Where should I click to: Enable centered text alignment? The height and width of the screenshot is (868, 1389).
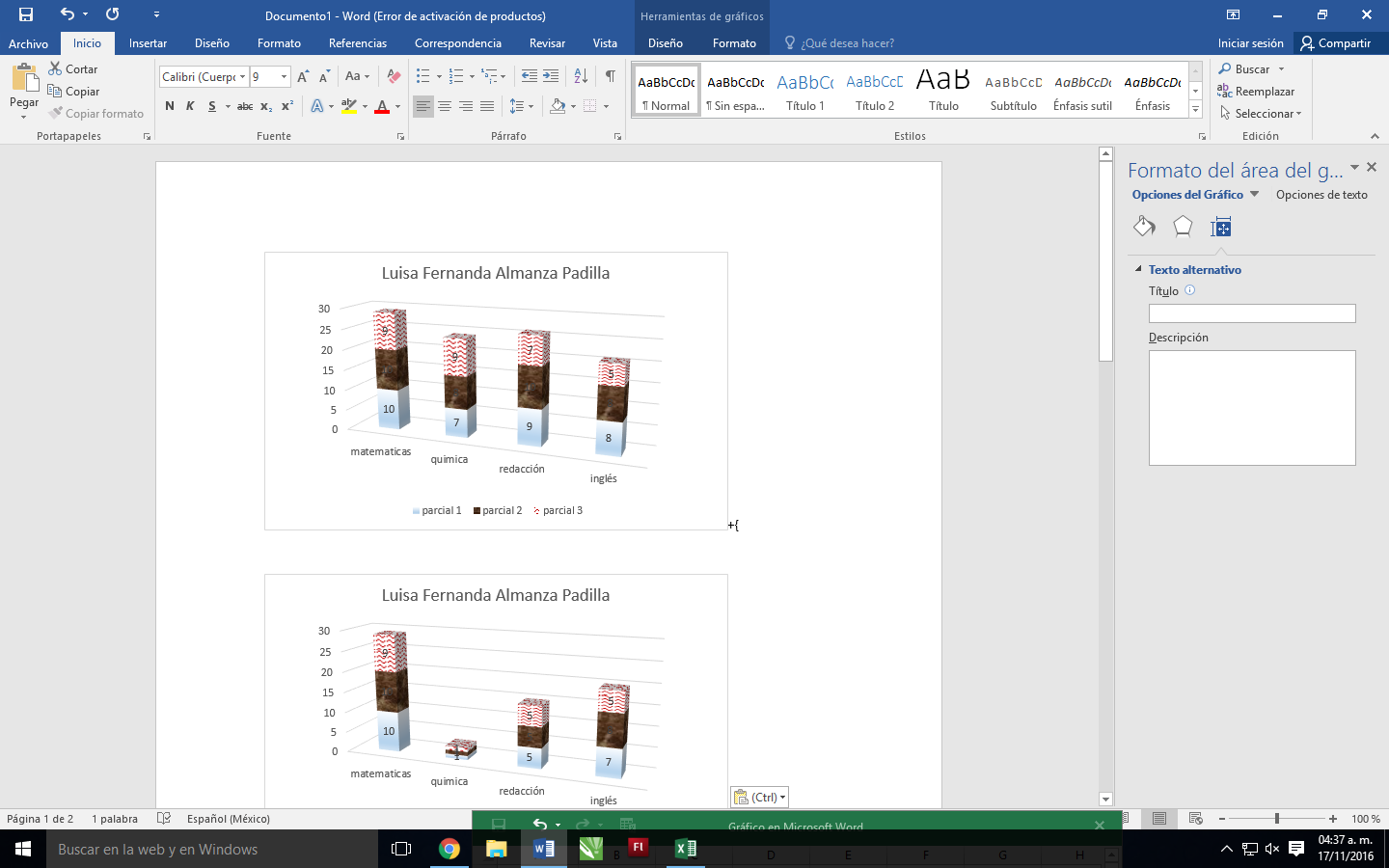(445, 106)
